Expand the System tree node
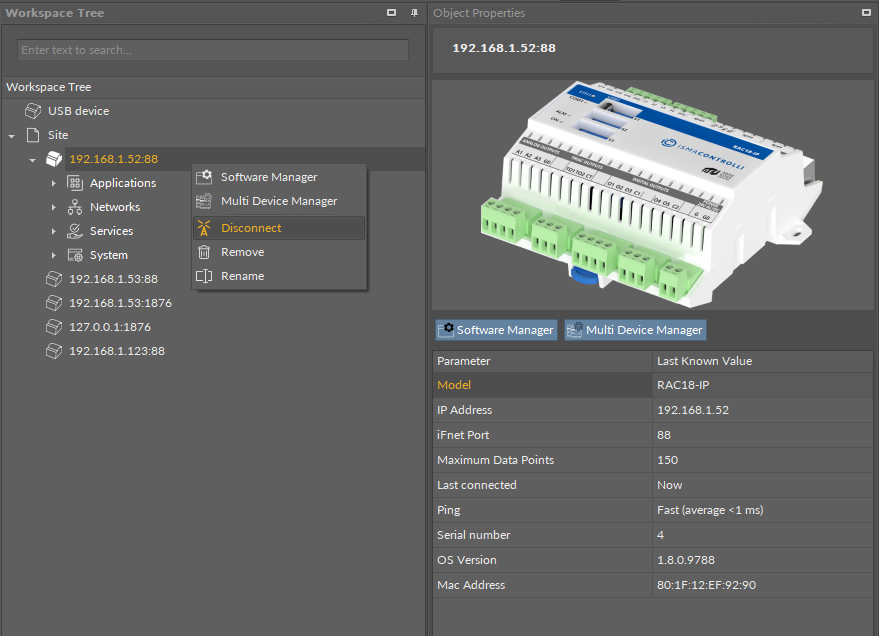879x636 pixels. point(53,255)
